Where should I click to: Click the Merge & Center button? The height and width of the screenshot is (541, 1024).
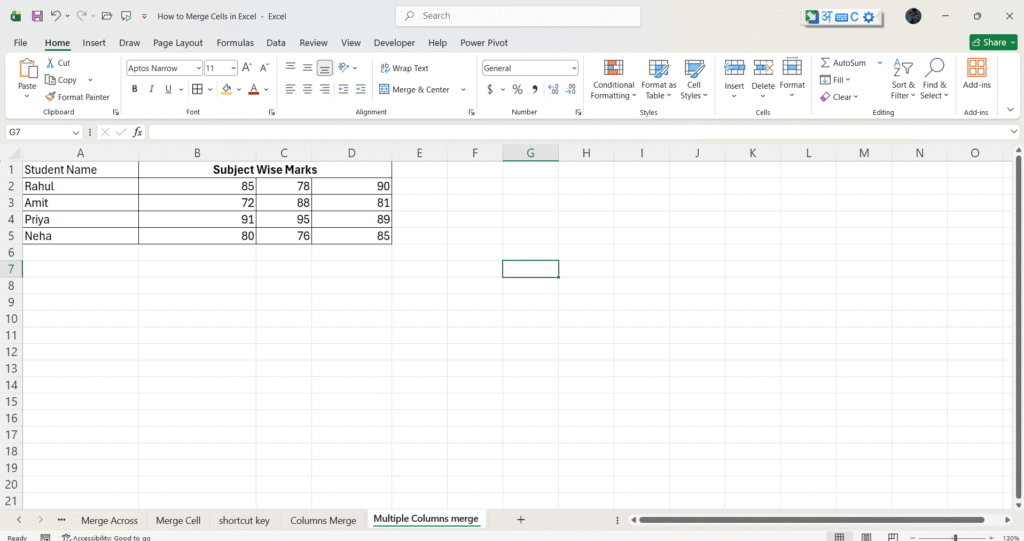414,90
